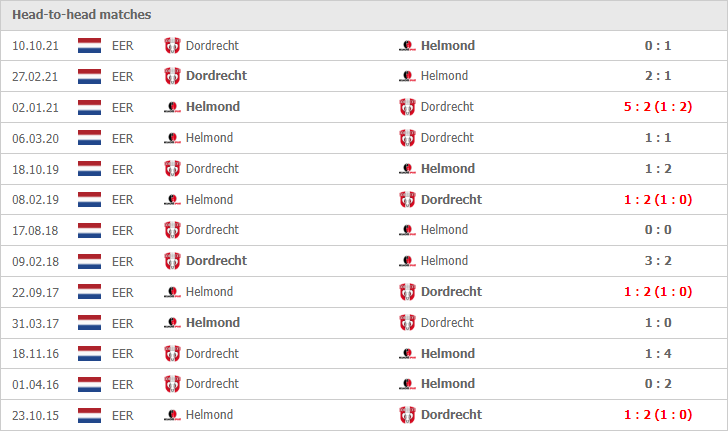The width and height of the screenshot is (728, 431).
Task: Click Helmond logo in the 02.01.21 row
Action: click(x=172, y=107)
